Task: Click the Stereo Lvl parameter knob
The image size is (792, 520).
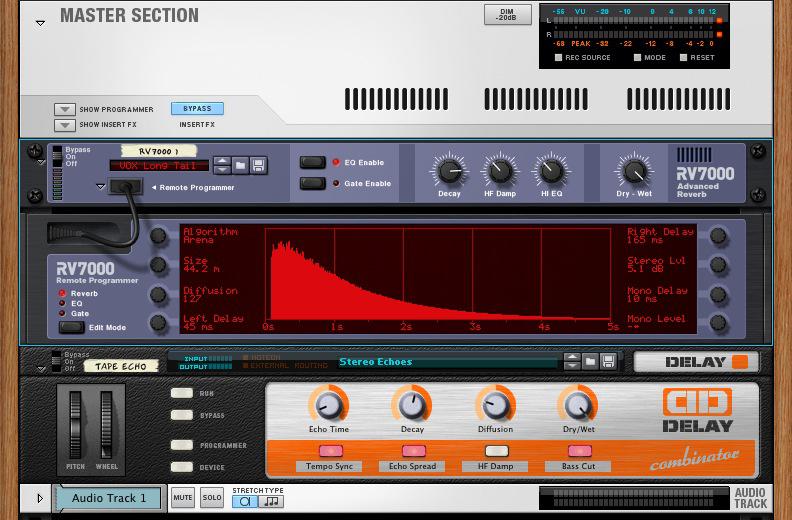Action: (718, 264)
